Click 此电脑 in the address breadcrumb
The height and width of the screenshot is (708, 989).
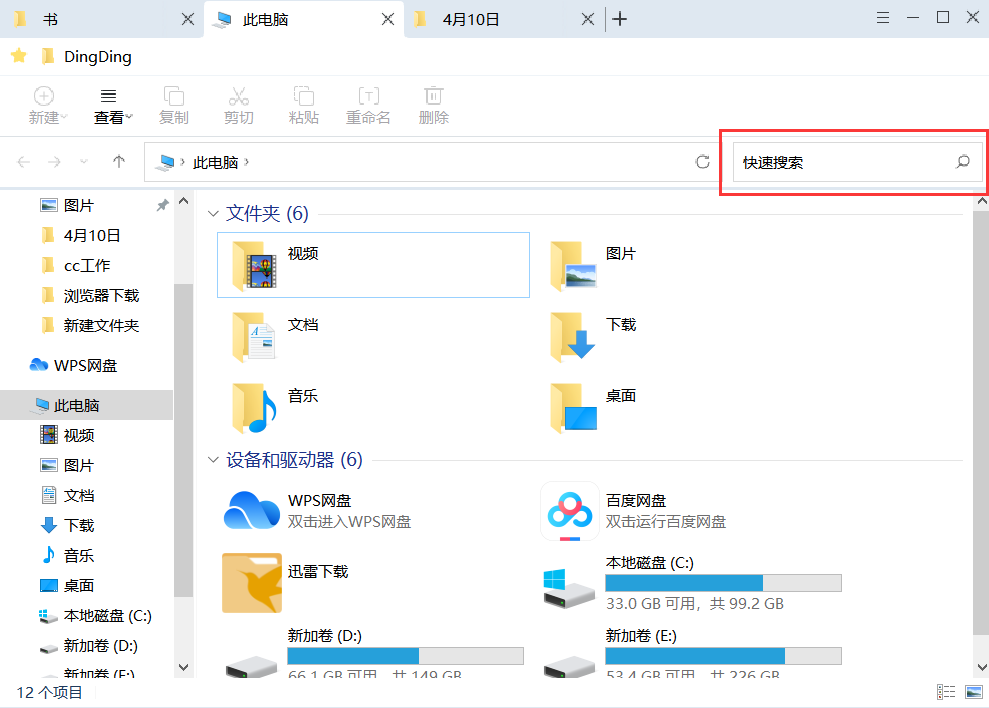216,163
